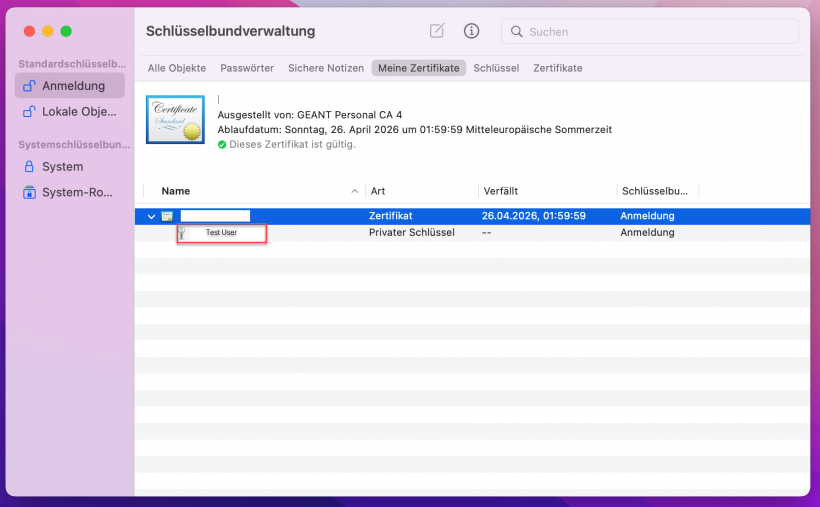The width and height of the screenshot is (820, 507).
Task: Switch to Alle Objekte tab
Action: click(x=177, y=68)
